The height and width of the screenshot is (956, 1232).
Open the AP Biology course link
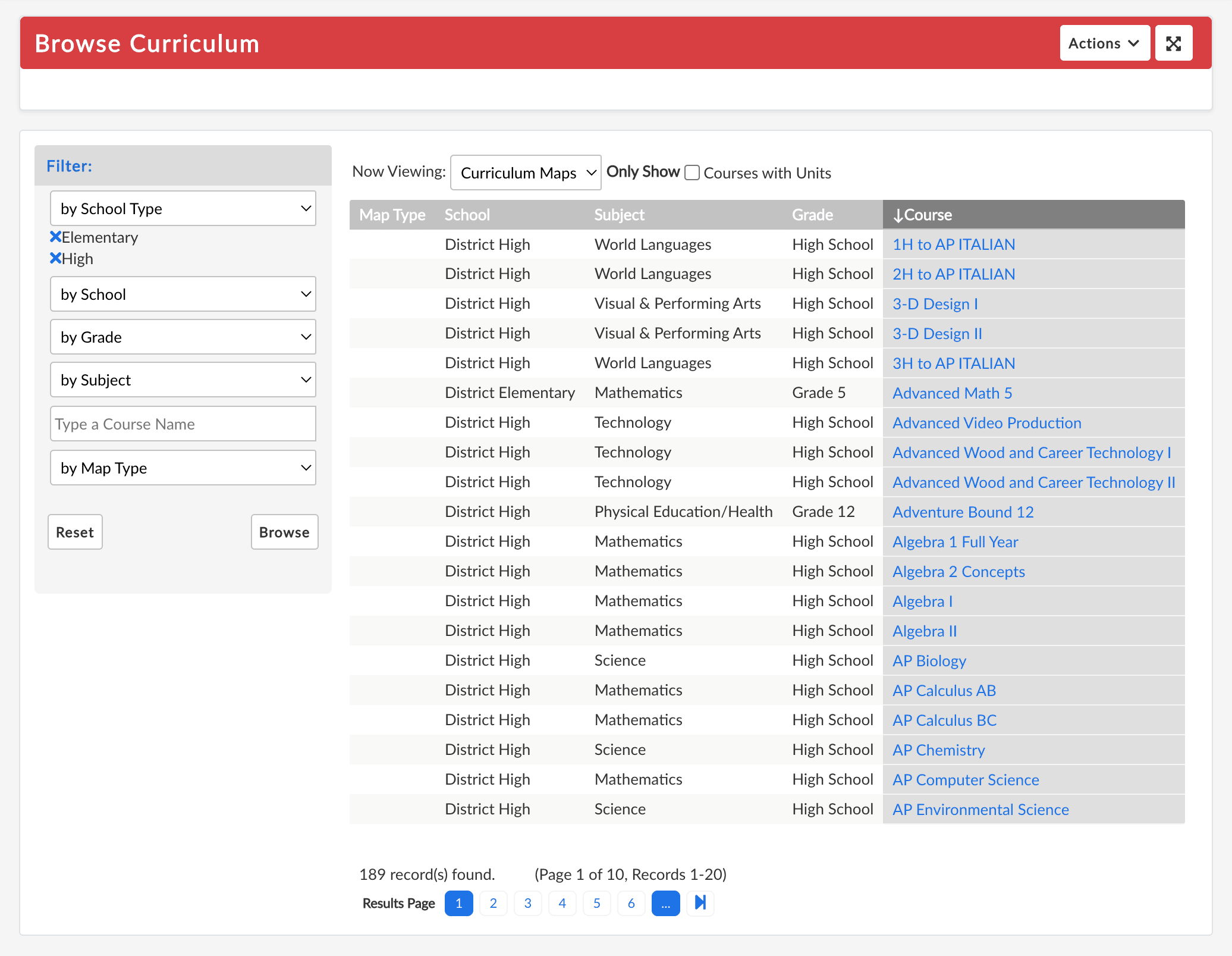tap(929, 661)
